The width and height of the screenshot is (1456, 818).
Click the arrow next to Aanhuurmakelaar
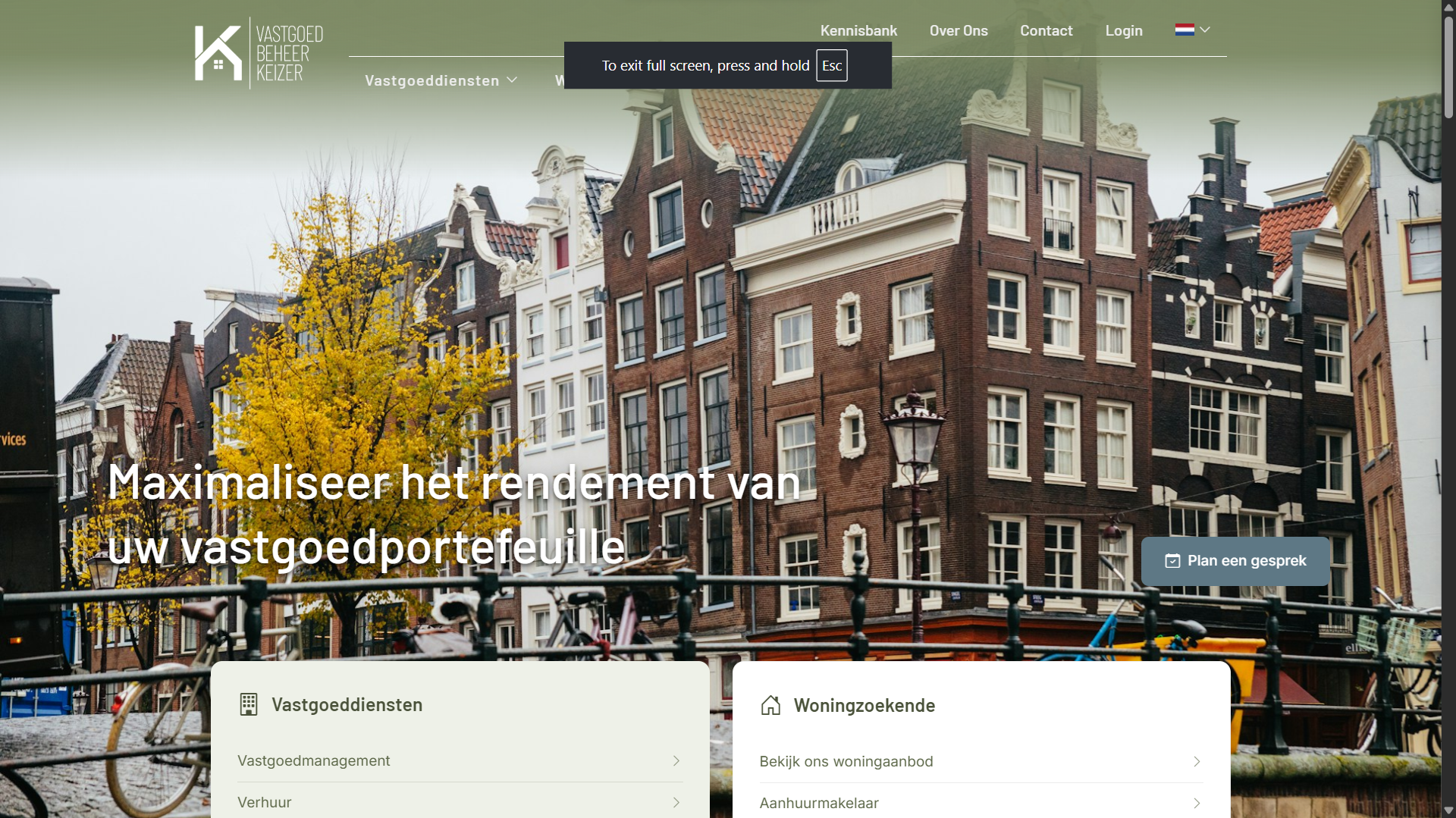(x=1197, y=803)
